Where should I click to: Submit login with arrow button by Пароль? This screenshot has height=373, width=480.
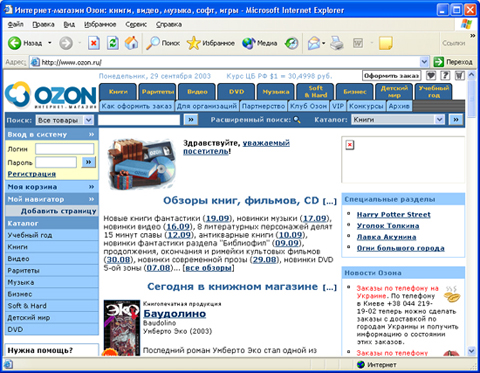point(88,162)
